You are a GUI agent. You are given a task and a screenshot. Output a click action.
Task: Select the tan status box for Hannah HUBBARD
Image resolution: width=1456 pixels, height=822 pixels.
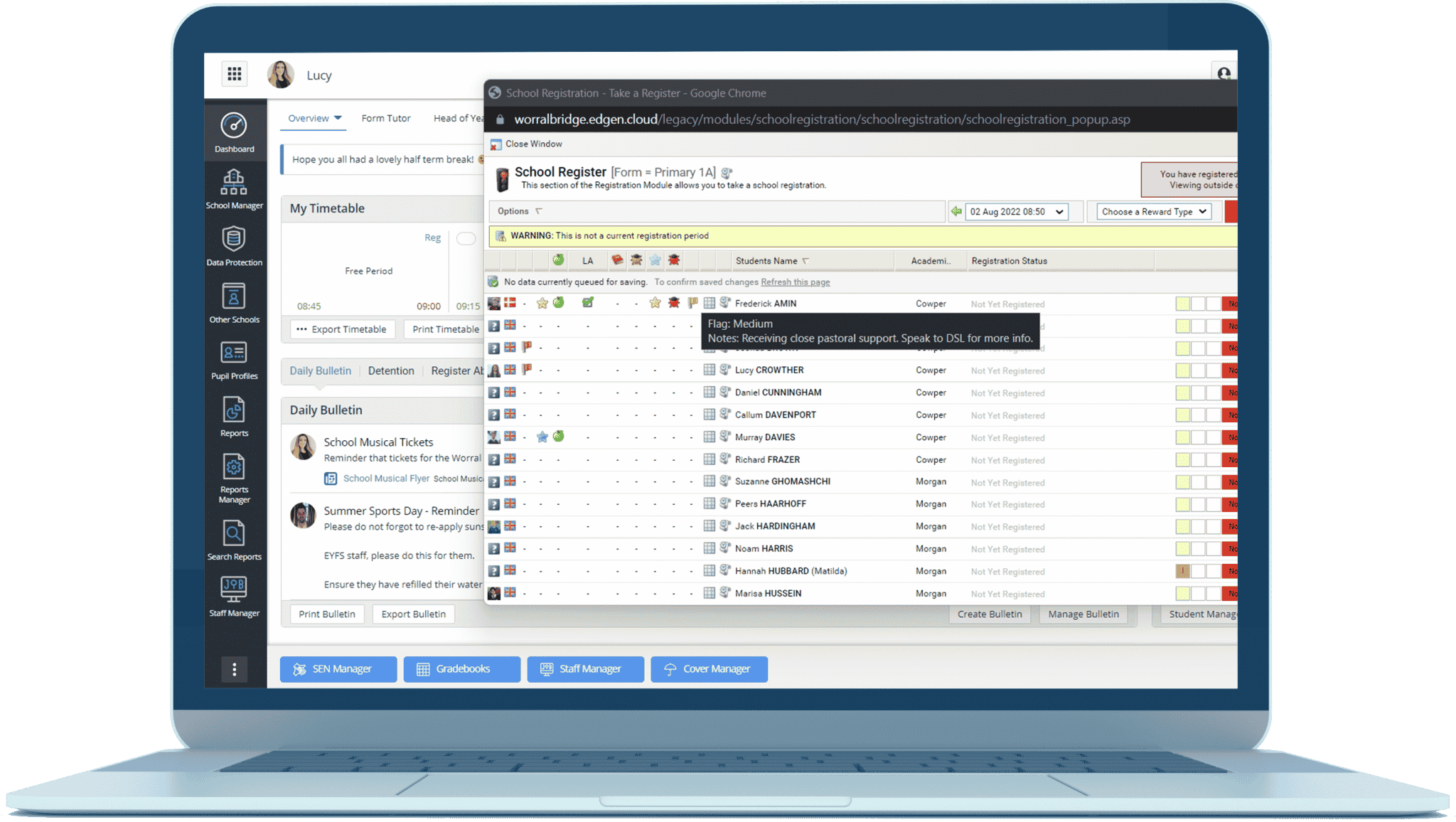click(1182, 571)
